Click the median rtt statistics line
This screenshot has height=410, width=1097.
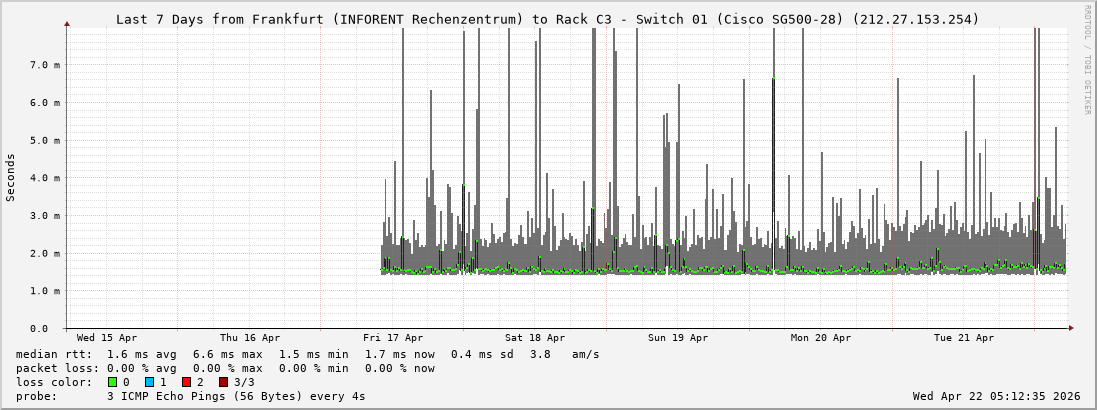(308, 354)
